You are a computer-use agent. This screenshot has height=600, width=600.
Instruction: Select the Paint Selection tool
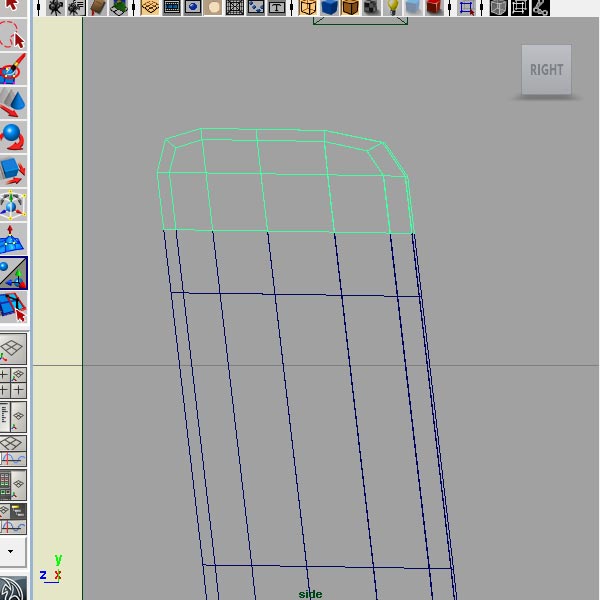[13, 69]
